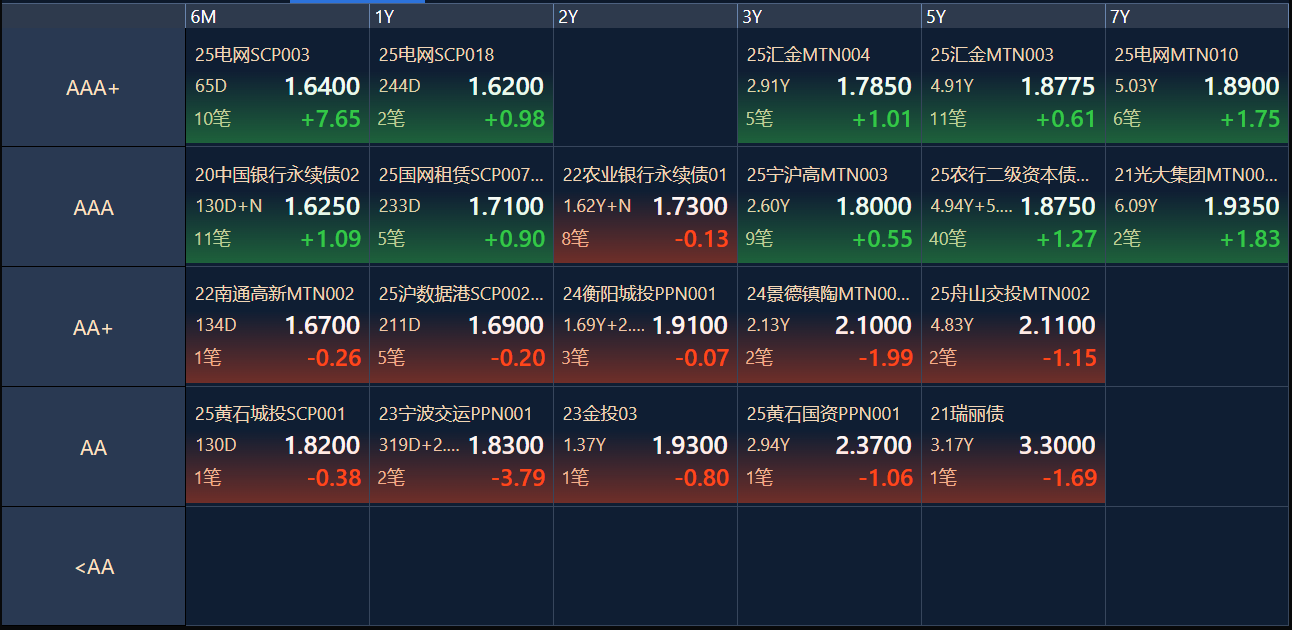Click the AA+ rating row header
The image size is (1292, 630).
coord(93,327)
